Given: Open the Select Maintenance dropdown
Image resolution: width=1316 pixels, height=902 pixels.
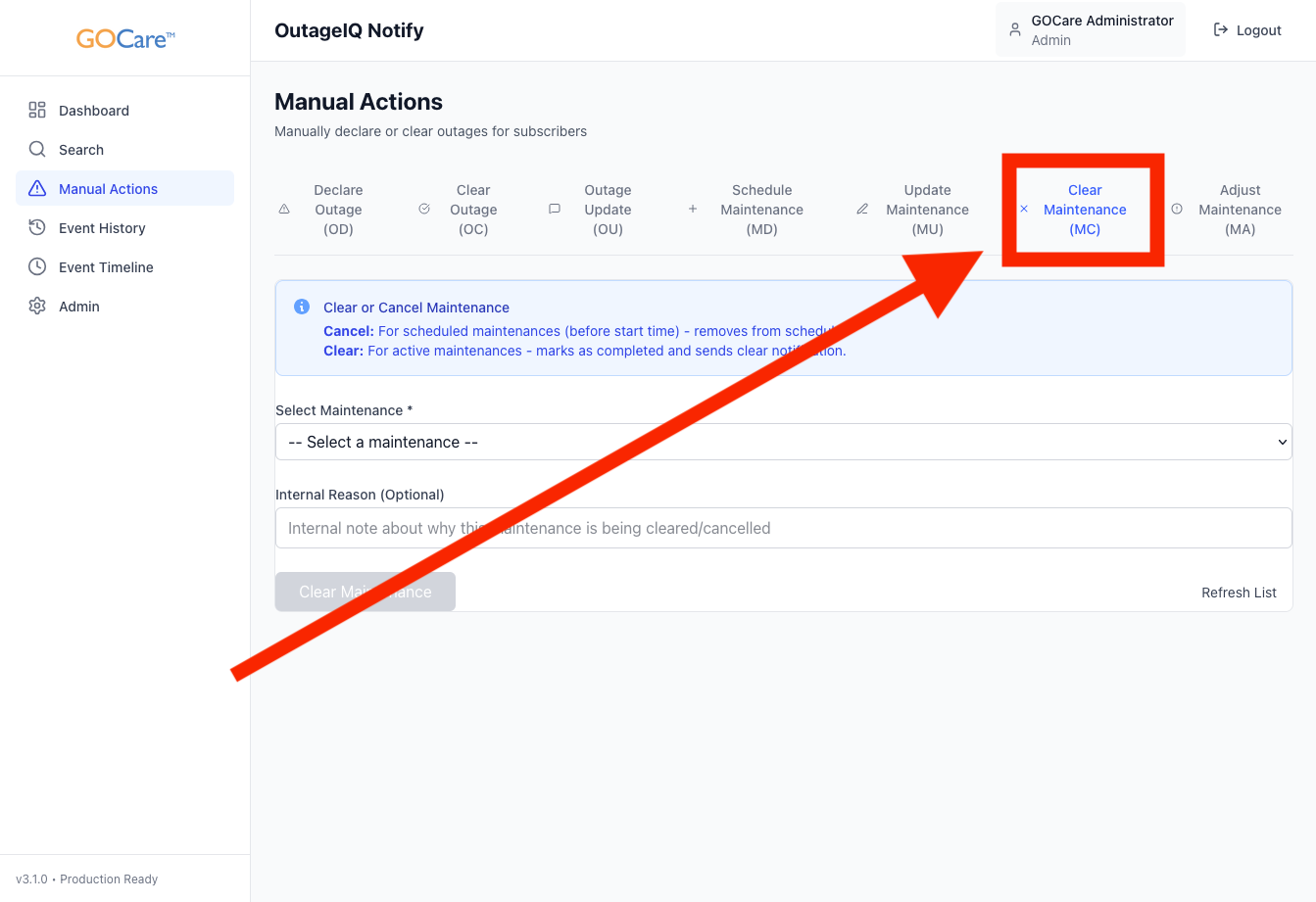Looking at the screenshot, I should coord(782,442).
